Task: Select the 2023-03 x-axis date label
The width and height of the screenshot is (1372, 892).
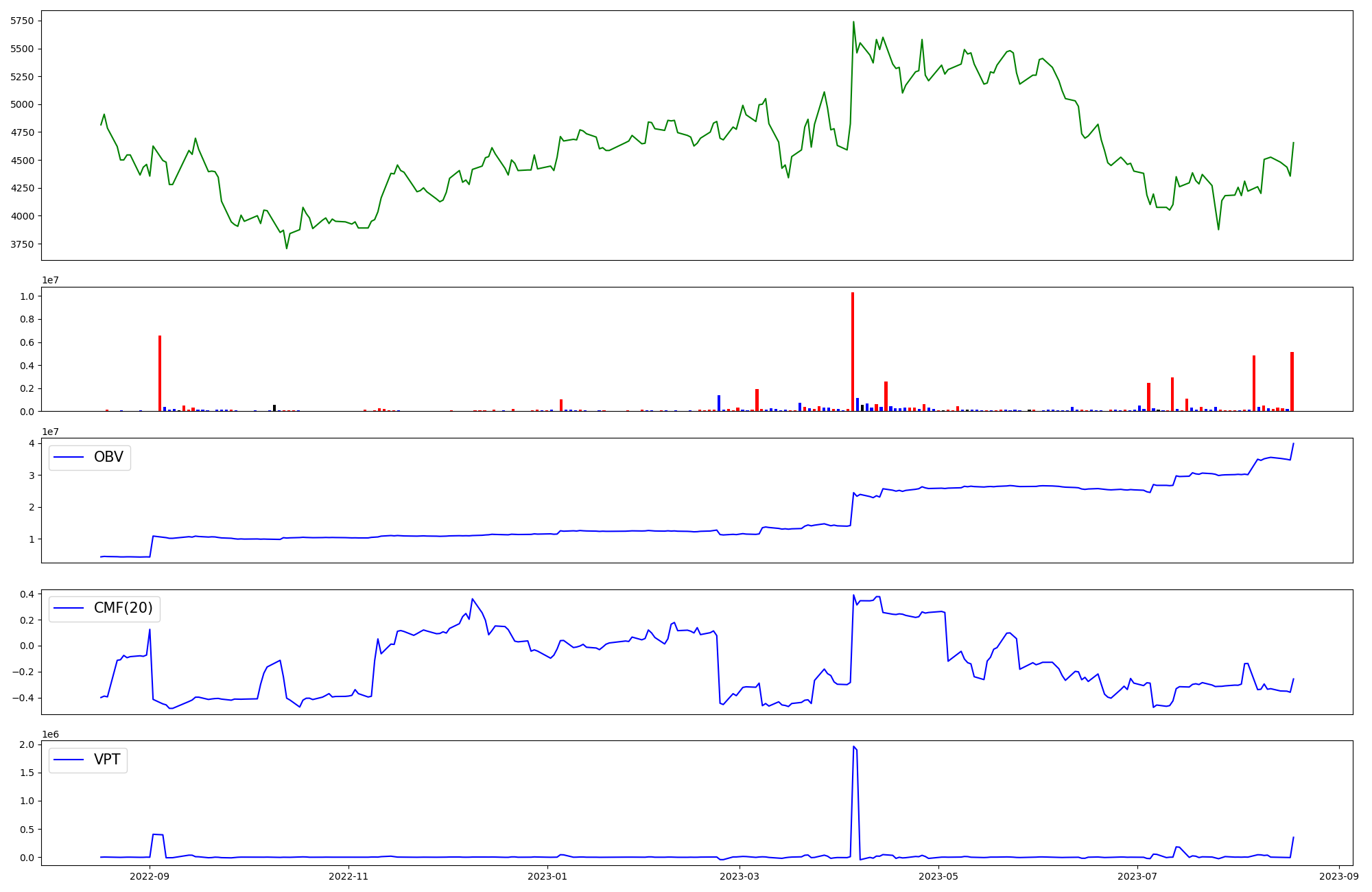Action: (x=740, y=876)
